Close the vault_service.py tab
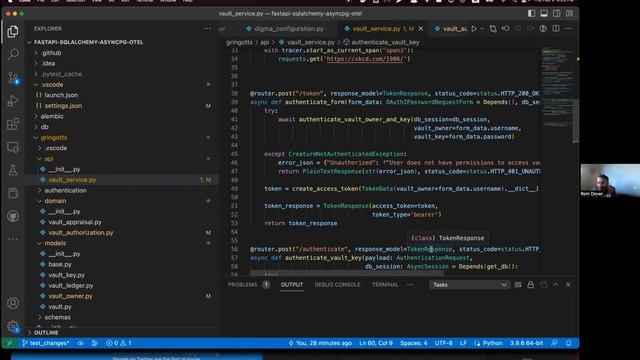This screenshot has width=640, height=360. click(421, 29)
